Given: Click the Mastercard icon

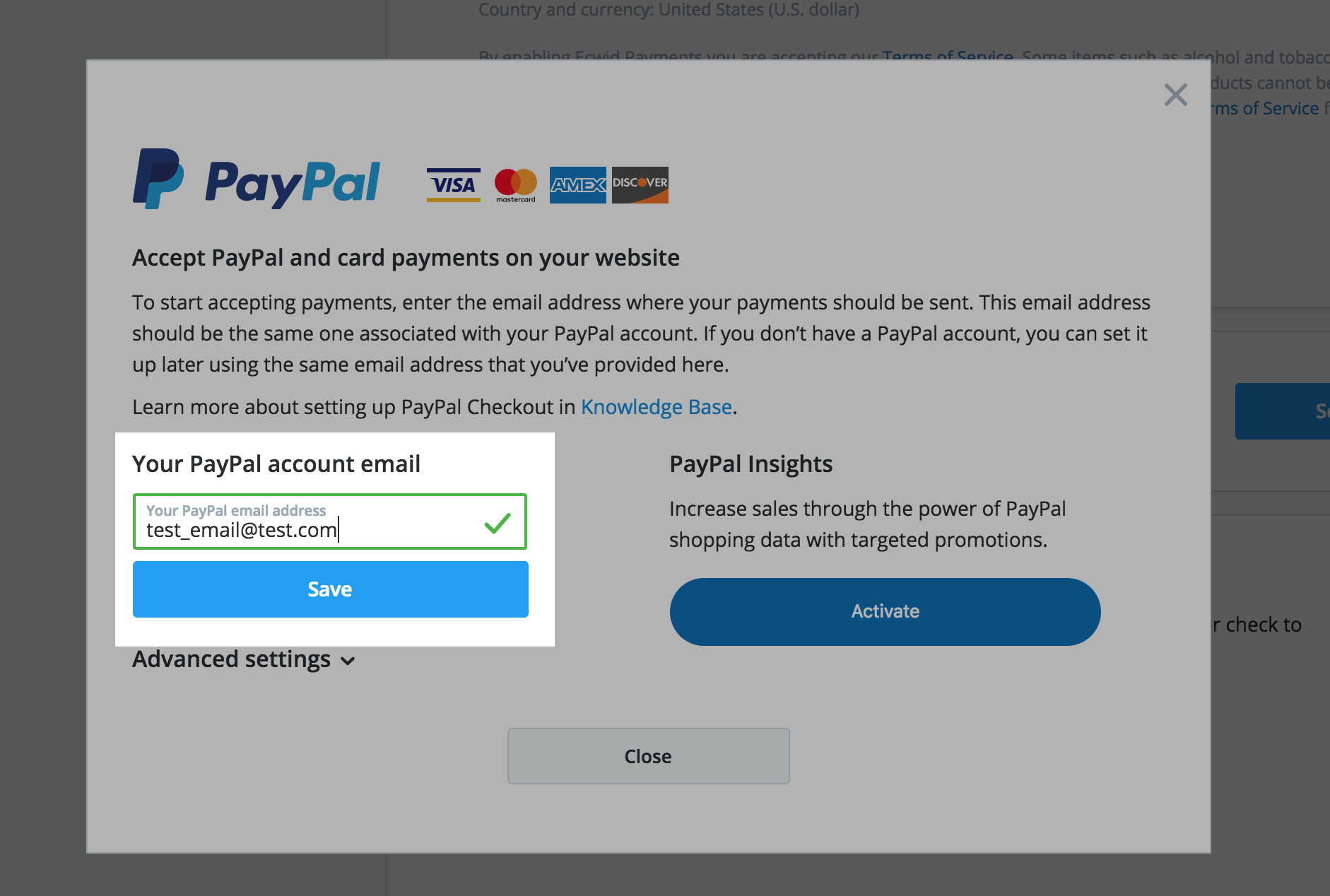Looking at the screenshot, I should 516,185.
